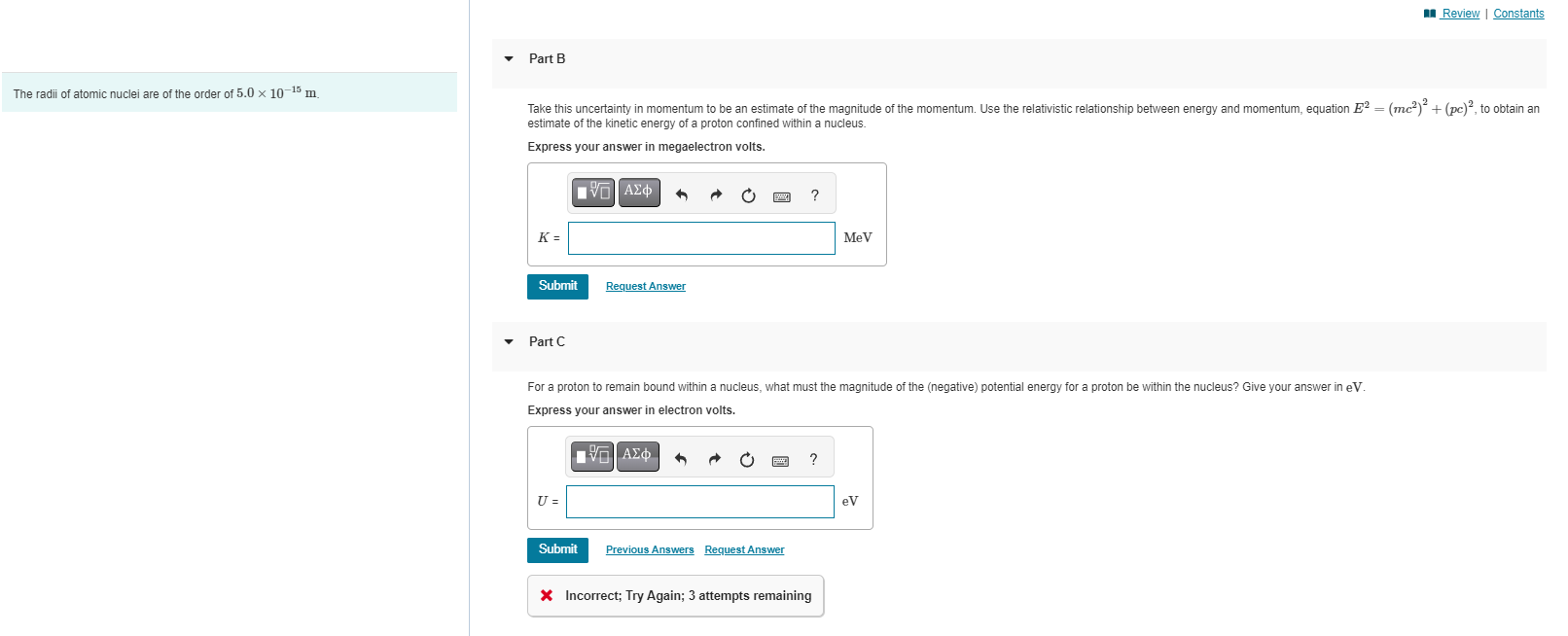Click inside the K answer field
Viewport: 1568px width, 636px height.
(700, 238)
